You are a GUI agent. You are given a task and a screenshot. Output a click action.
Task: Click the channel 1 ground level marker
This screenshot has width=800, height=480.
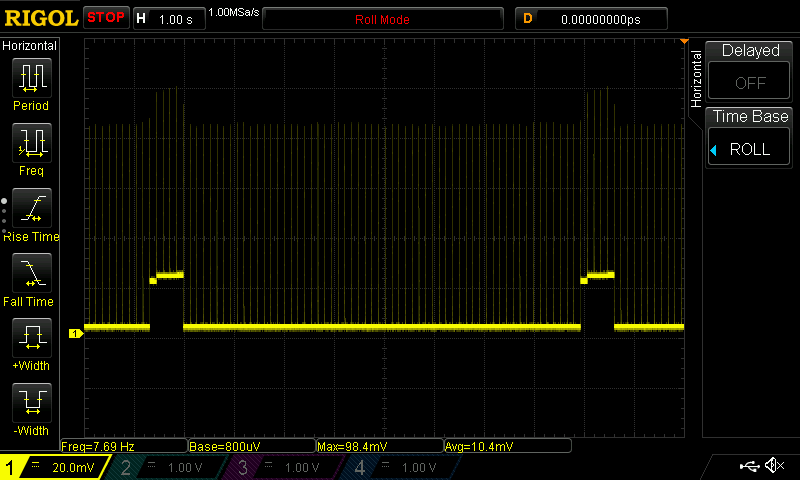tap(76, 334)
